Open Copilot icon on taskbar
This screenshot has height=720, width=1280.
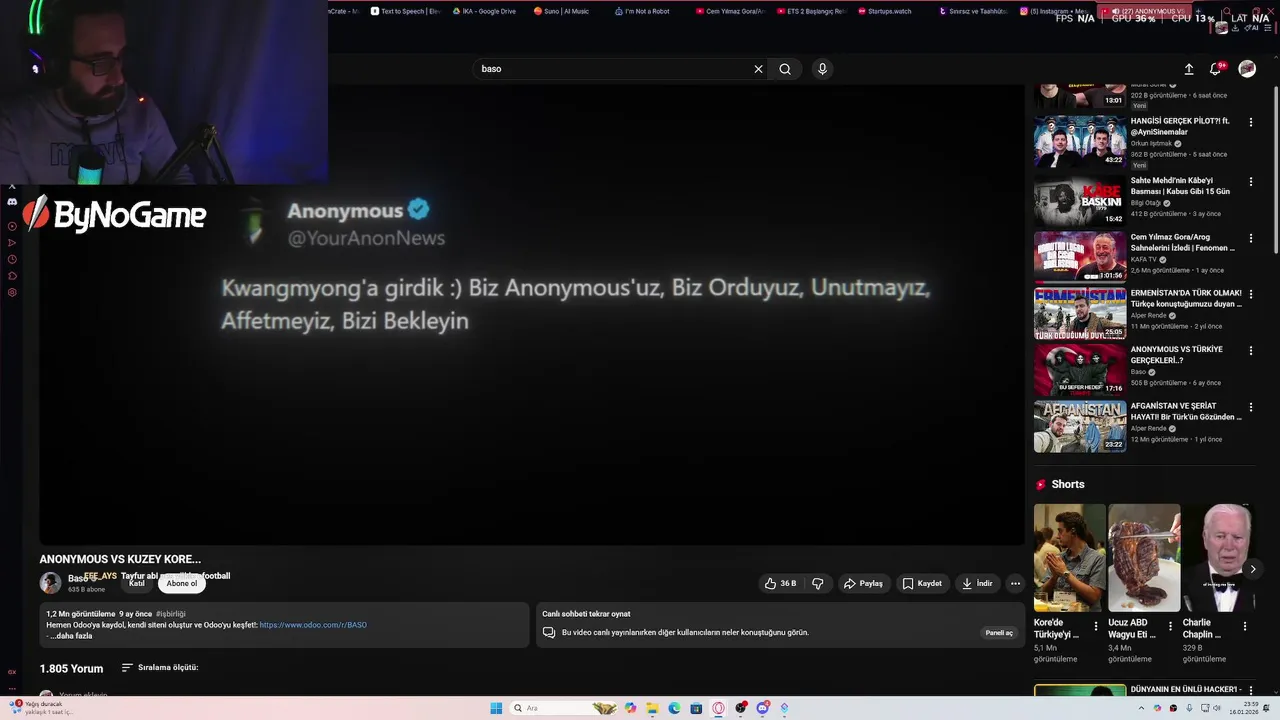[x=630, y=708]
